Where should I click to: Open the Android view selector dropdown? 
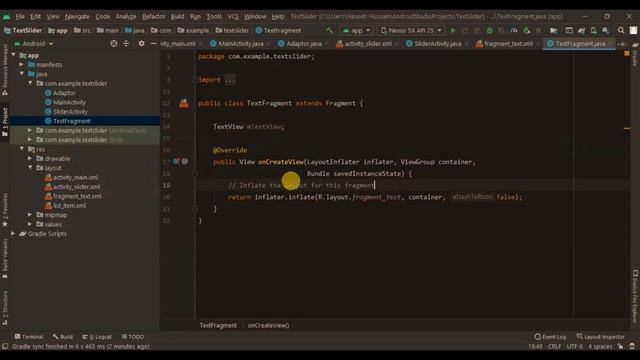[x=34, y=43]
